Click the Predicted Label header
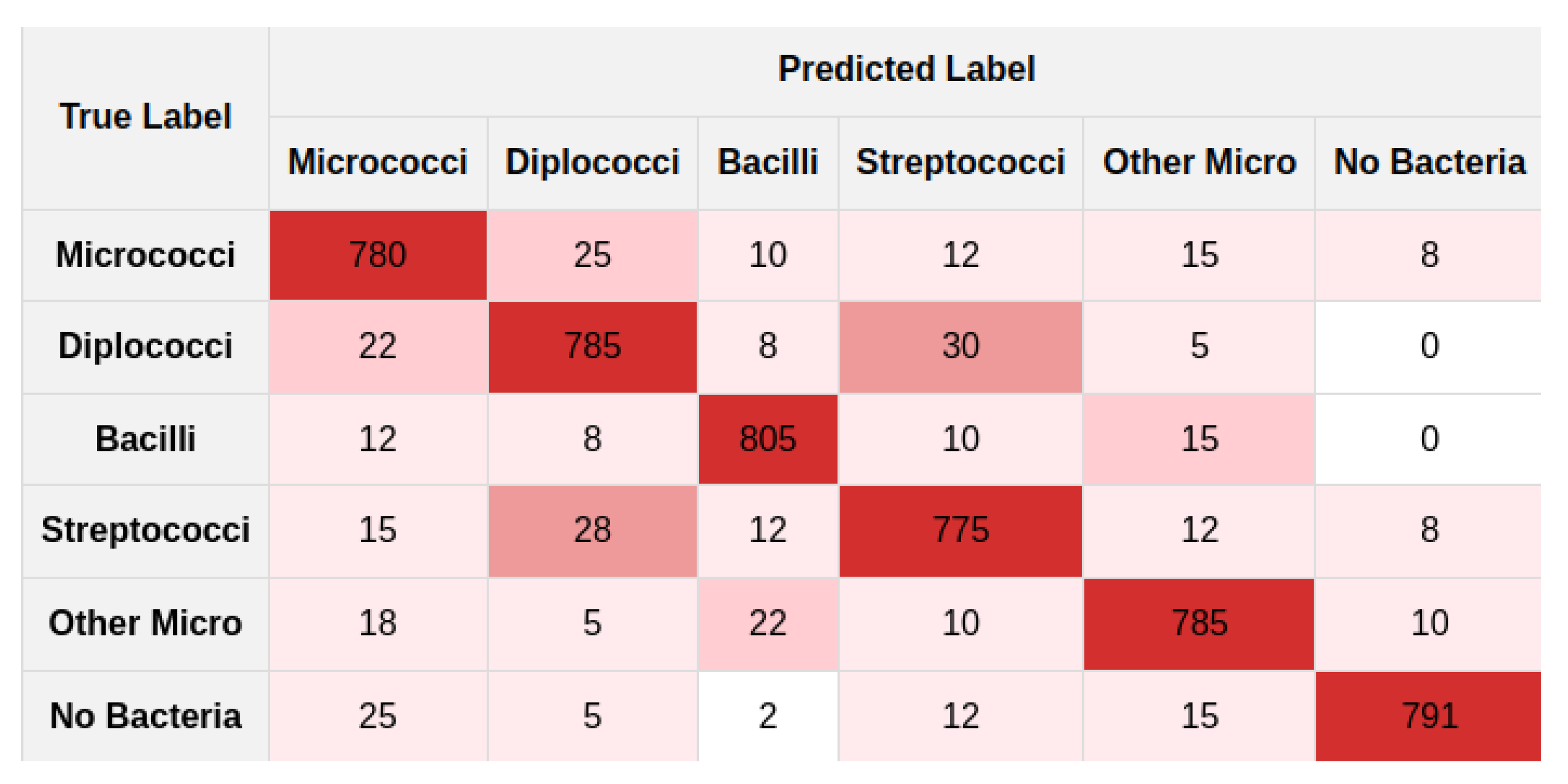The height and width of the screenshot is (784, 1568). (x=906, y=69)
